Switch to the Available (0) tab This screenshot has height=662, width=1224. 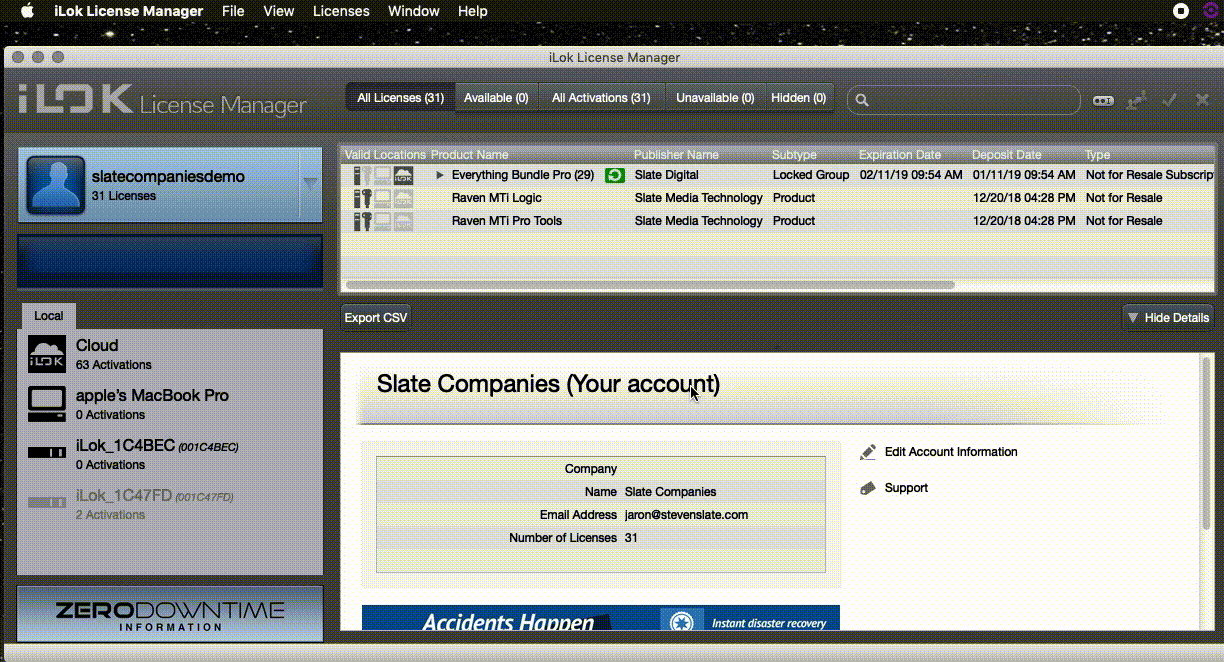pyautogui.click(x=496, y=98)
